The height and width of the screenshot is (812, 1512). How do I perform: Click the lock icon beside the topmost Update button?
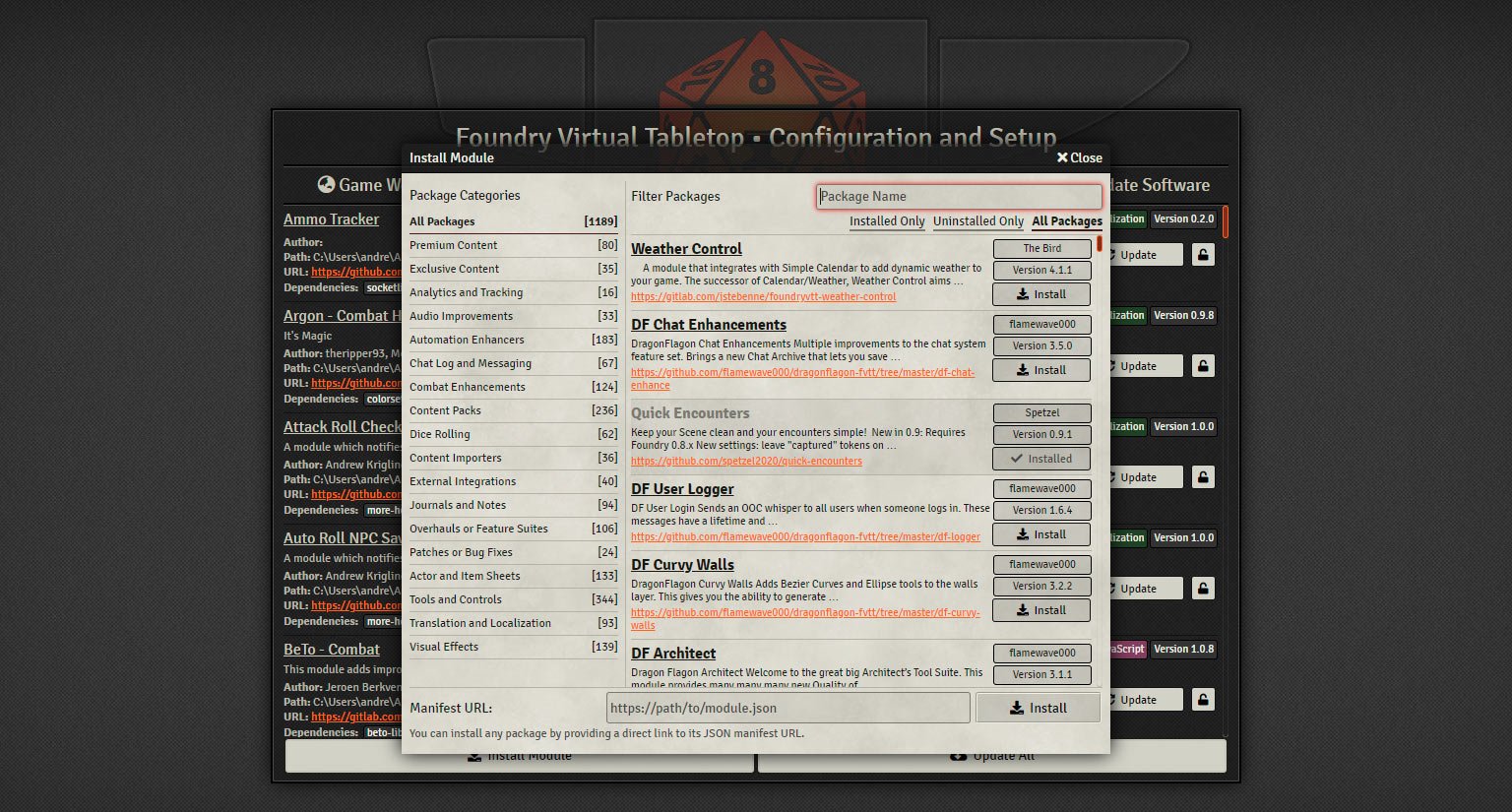1202,254
